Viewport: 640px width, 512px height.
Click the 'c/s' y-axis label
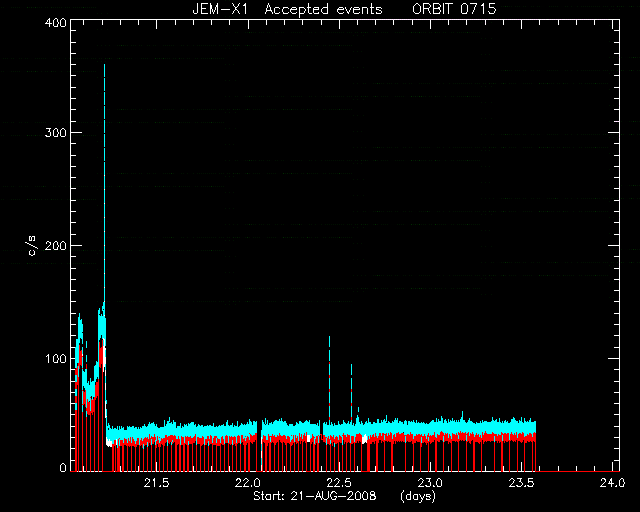click(x=33, y=246)
